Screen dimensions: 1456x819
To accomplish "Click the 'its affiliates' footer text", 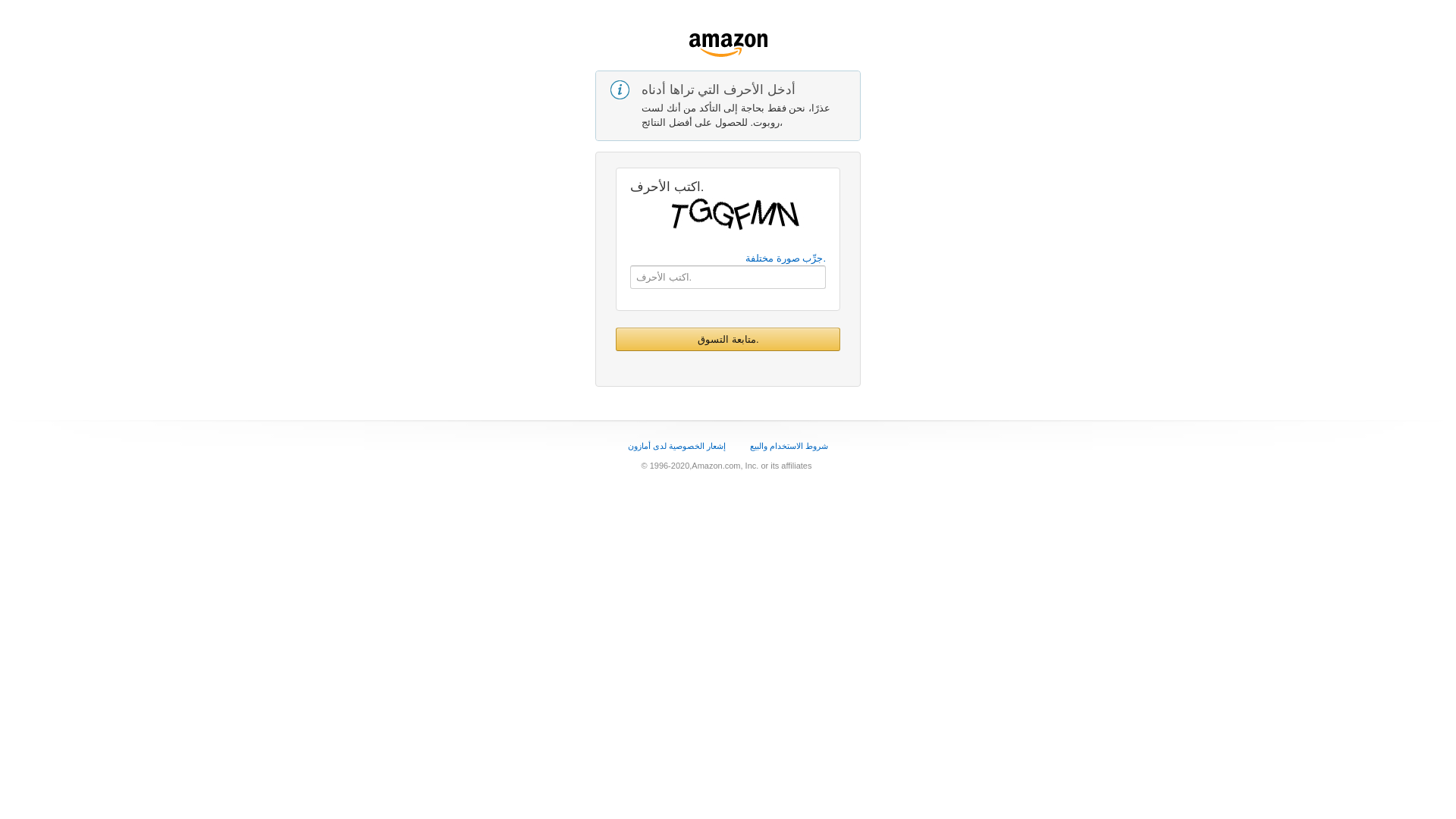I will pyautogui.click(x=791, y=466).
